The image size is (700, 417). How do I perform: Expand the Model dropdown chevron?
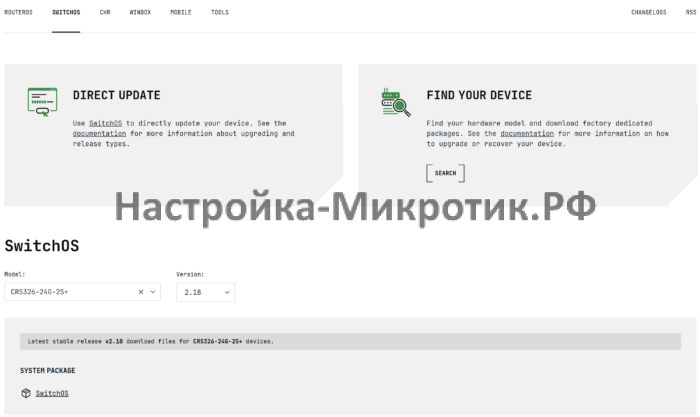153,292
